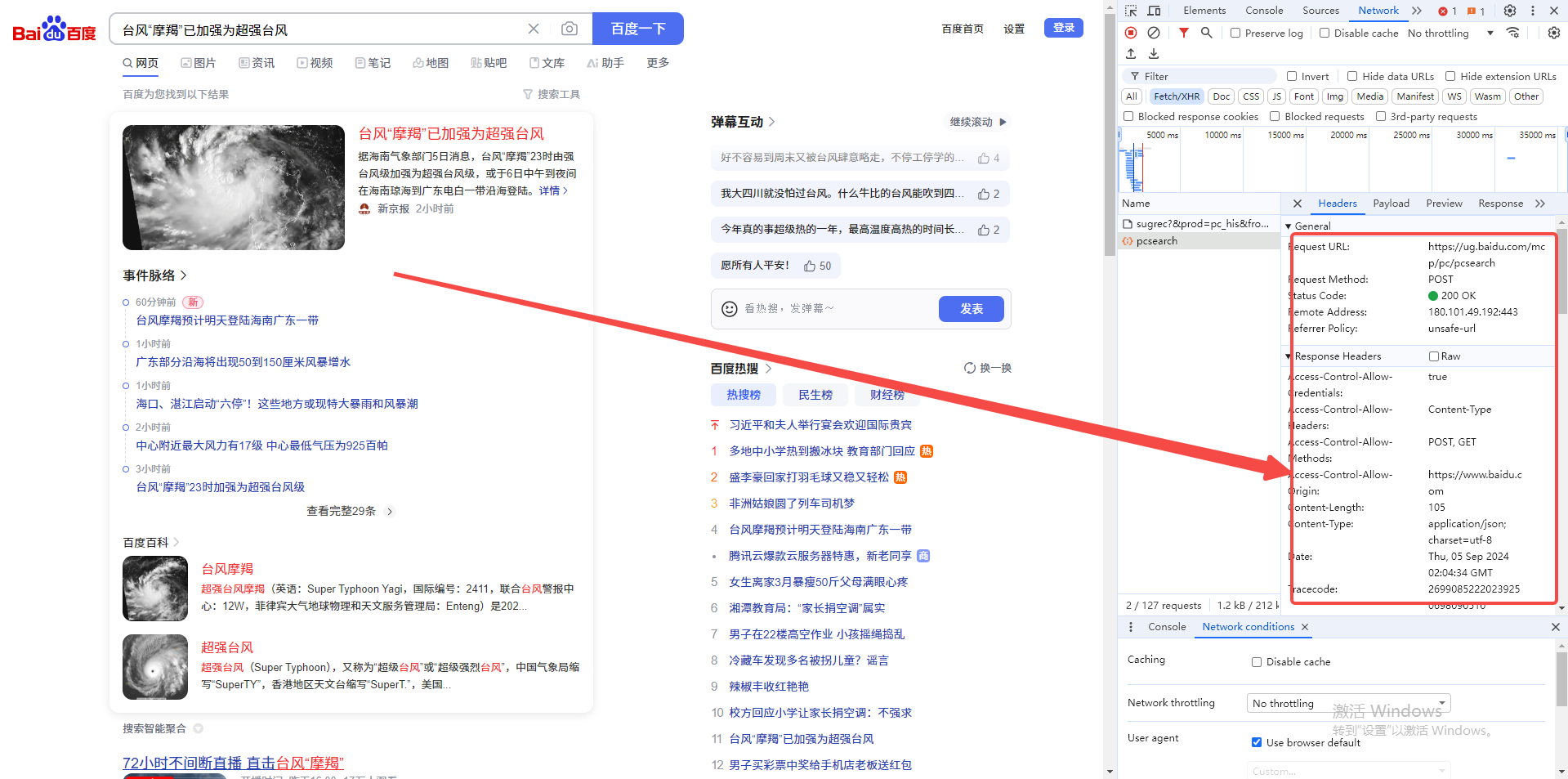Open link 台风摩羯预计明天登陆海南广东一带 in timeline
Image resolution: width=1568 pixels, height=779 pixels.
tap(227, 320)
